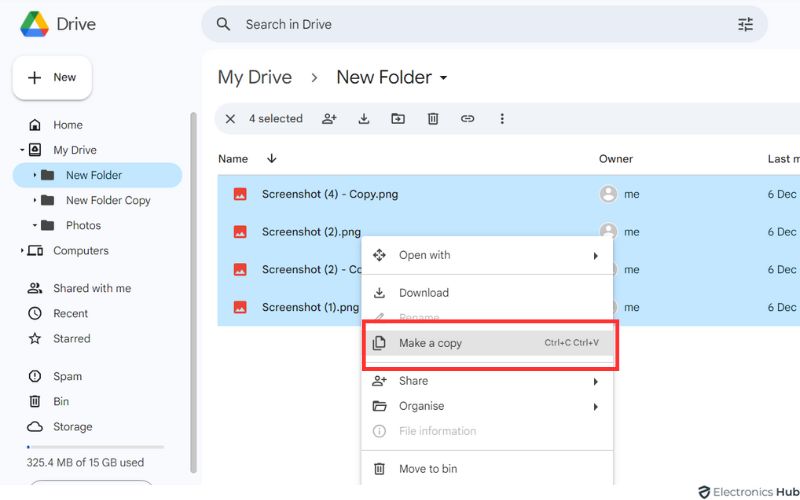Open the three-dot more actions menu
Image resolution: width=800 pixels, height=500 pixels.
[x=502, y=119]
